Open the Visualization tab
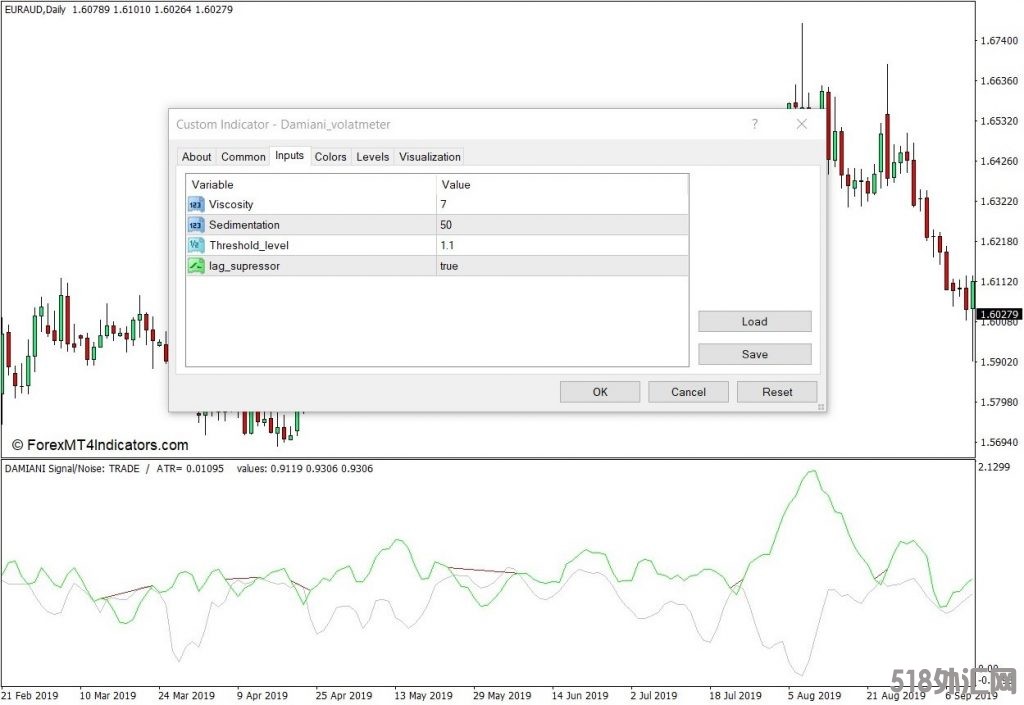 coord(430,157)
